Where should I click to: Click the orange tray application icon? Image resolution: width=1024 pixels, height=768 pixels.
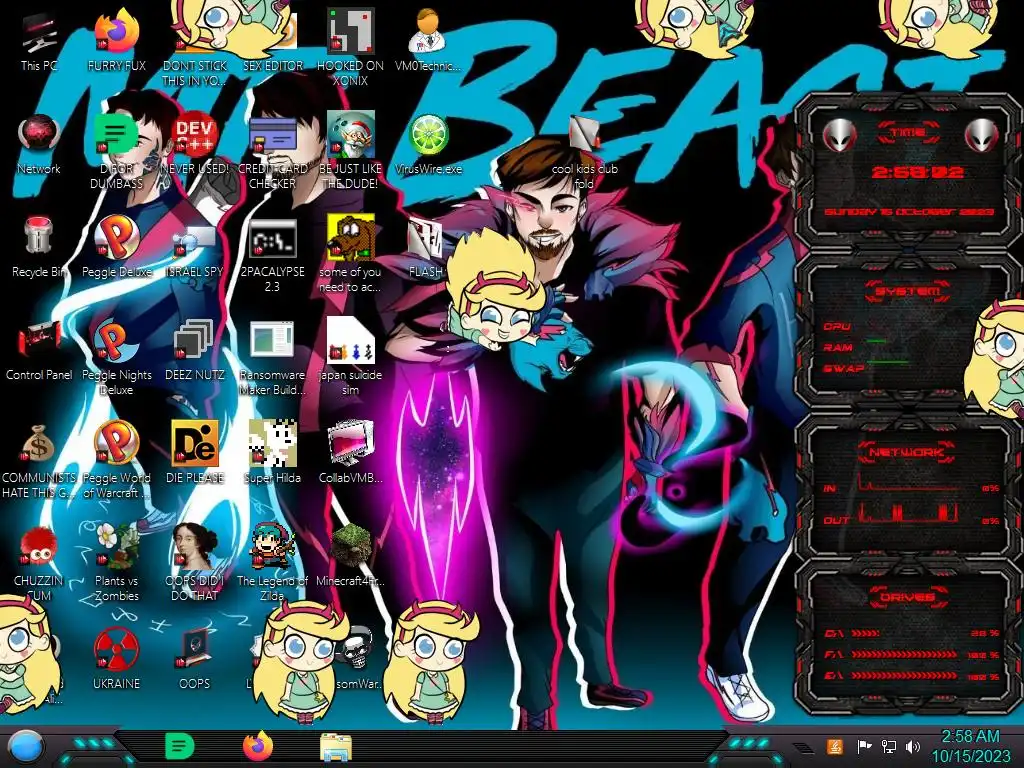point(834,746)
